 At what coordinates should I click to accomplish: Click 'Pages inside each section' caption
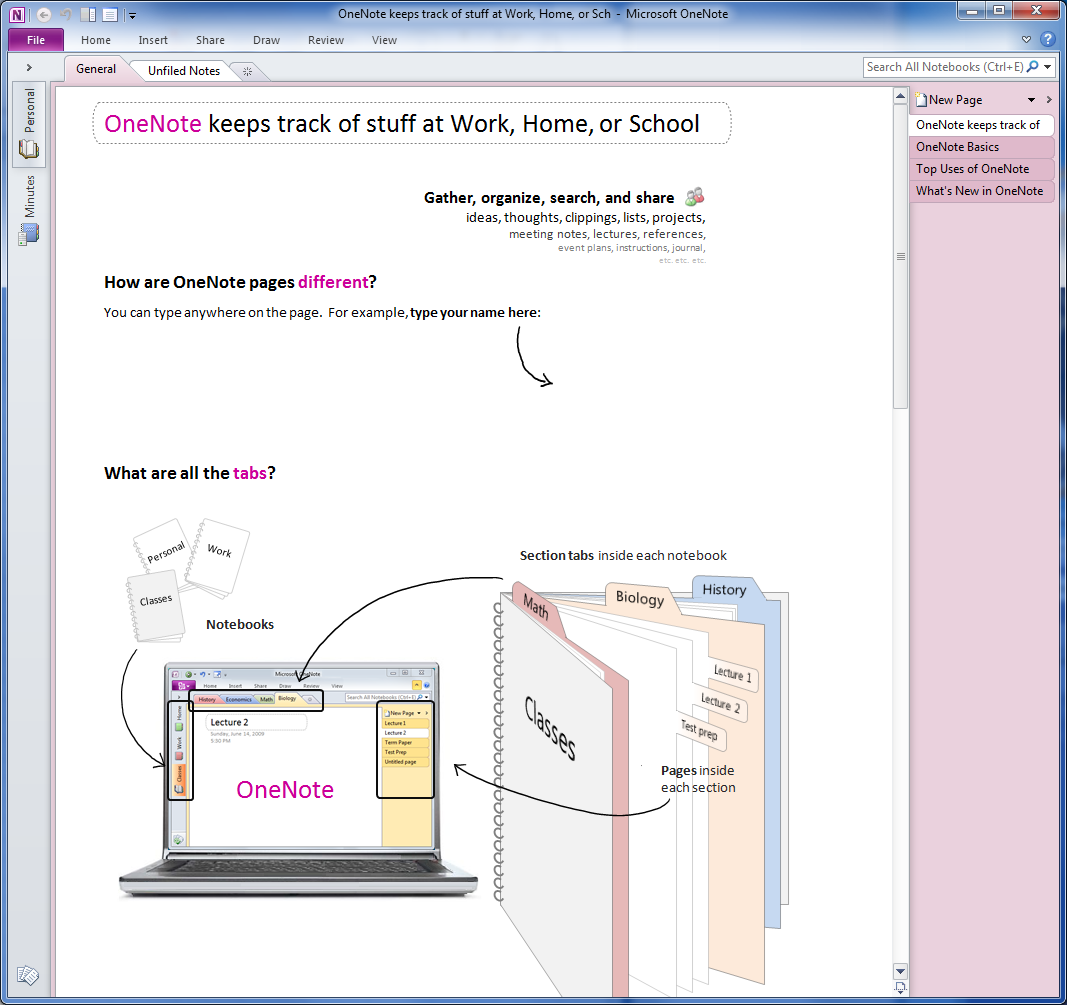point(698,779)
